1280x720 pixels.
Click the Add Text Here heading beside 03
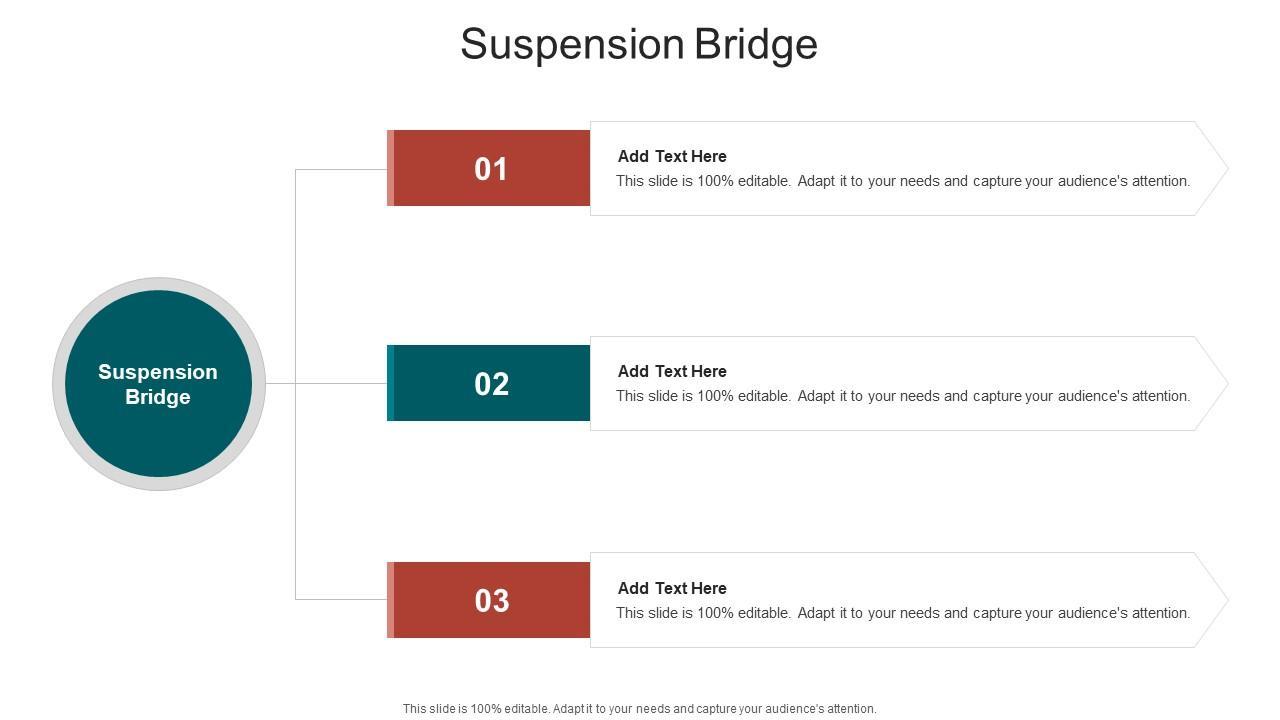pyautogui.click(x=672, y=588)
